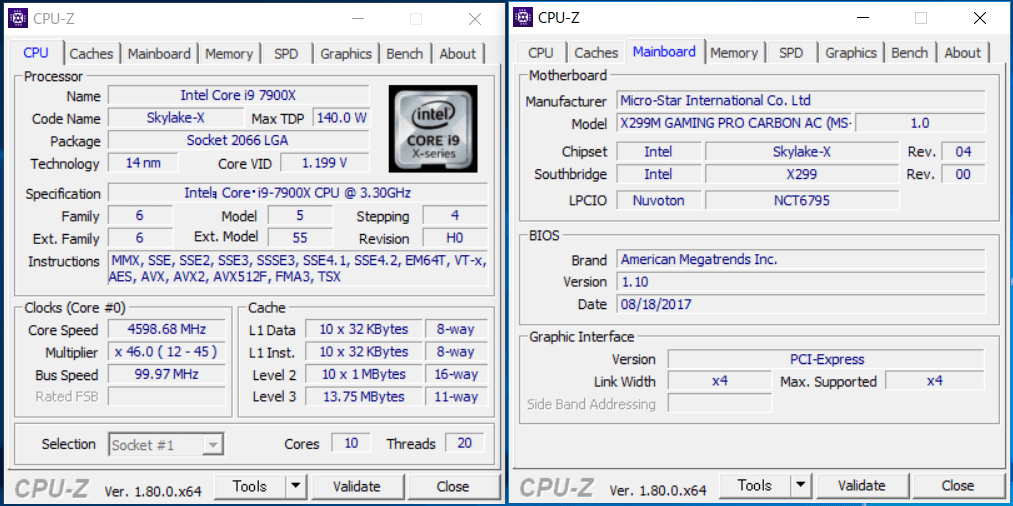Open SPD tab in right window
Screen dimensions: 1013x506
tap(791, 52)
